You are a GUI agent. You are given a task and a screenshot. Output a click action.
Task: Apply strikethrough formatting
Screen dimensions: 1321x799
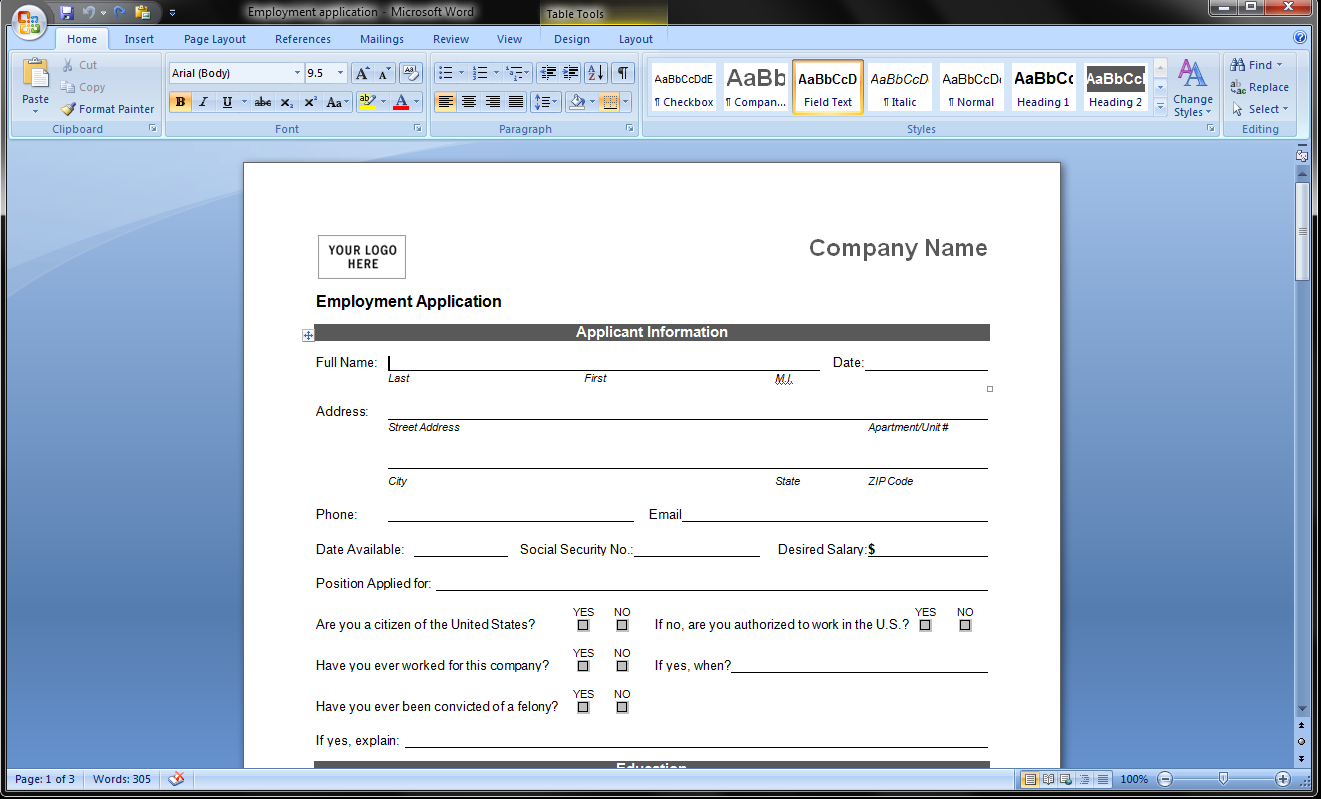[x=263, y=102]
